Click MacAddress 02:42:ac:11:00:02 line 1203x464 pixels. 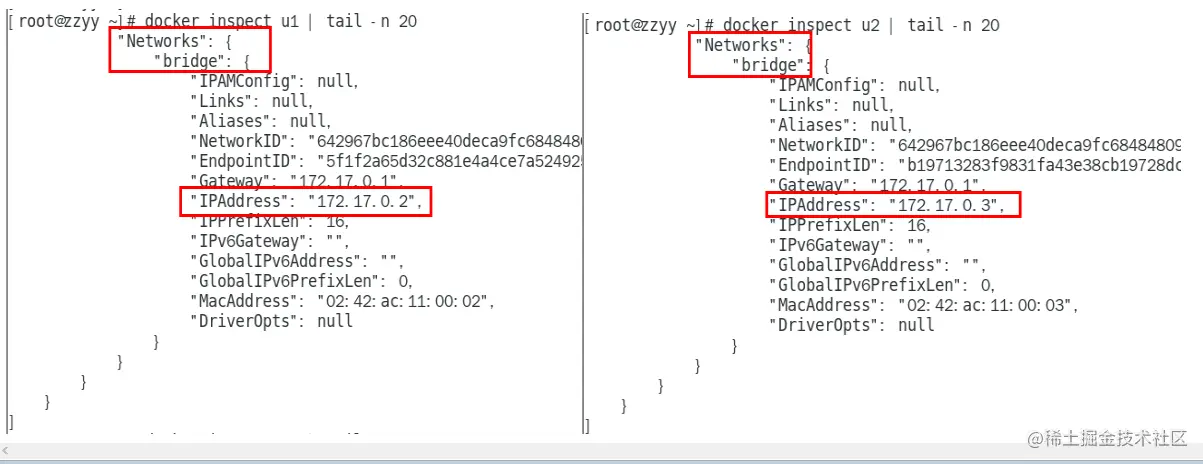point(342,301)
